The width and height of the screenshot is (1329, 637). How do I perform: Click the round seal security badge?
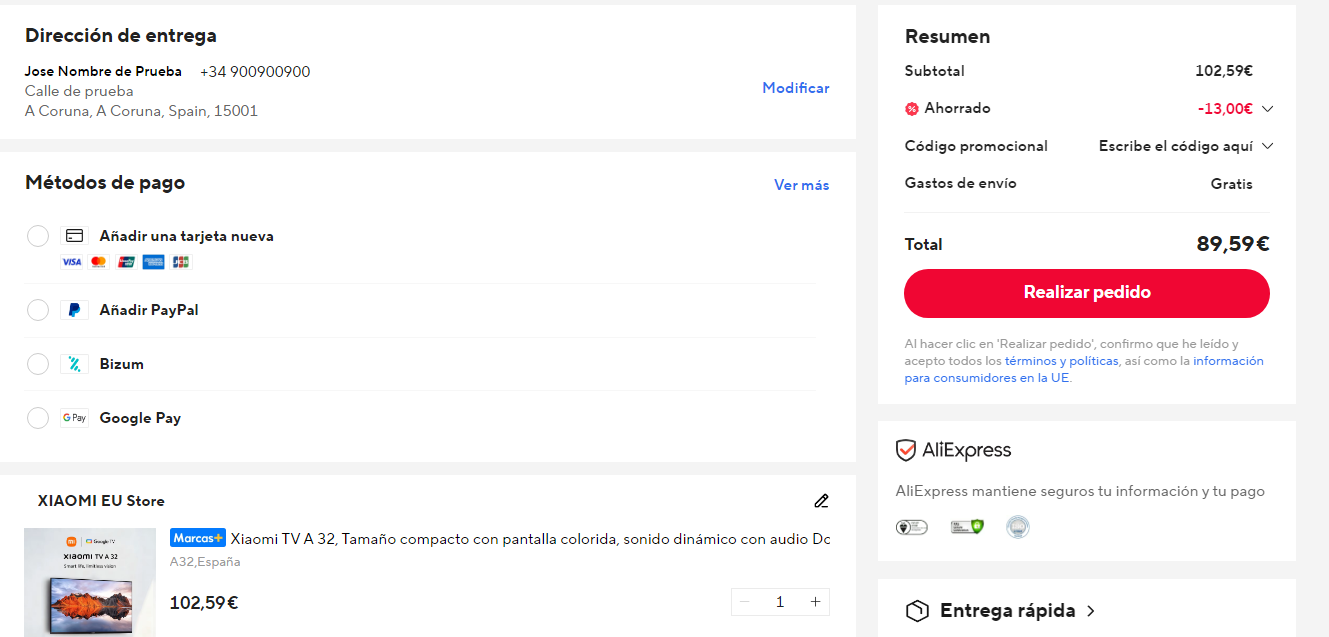[x=1018, y=526]
